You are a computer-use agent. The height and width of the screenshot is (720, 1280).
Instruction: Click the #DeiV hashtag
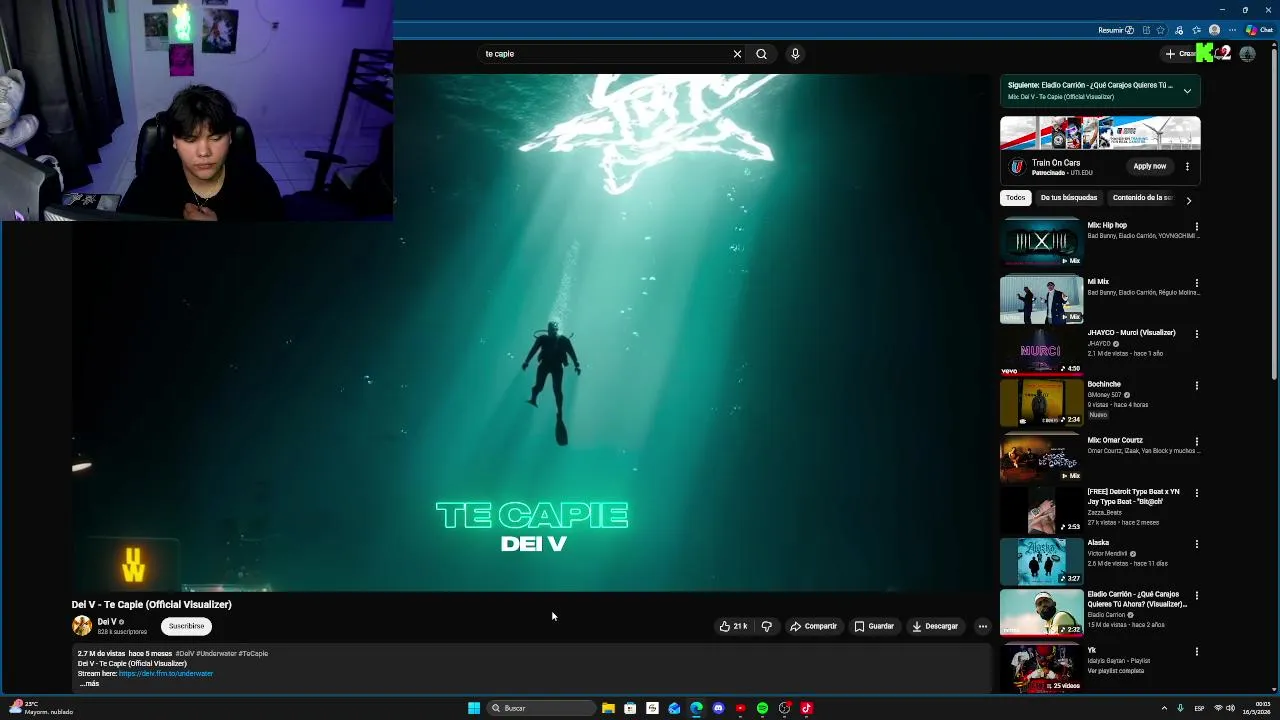(185, 654)
